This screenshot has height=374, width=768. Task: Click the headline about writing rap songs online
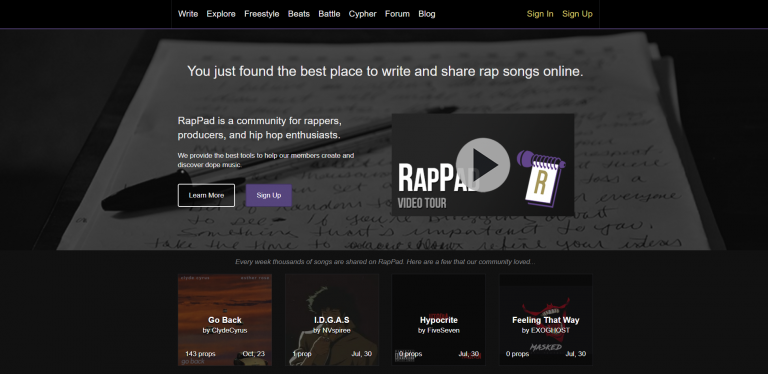point(385,71)
